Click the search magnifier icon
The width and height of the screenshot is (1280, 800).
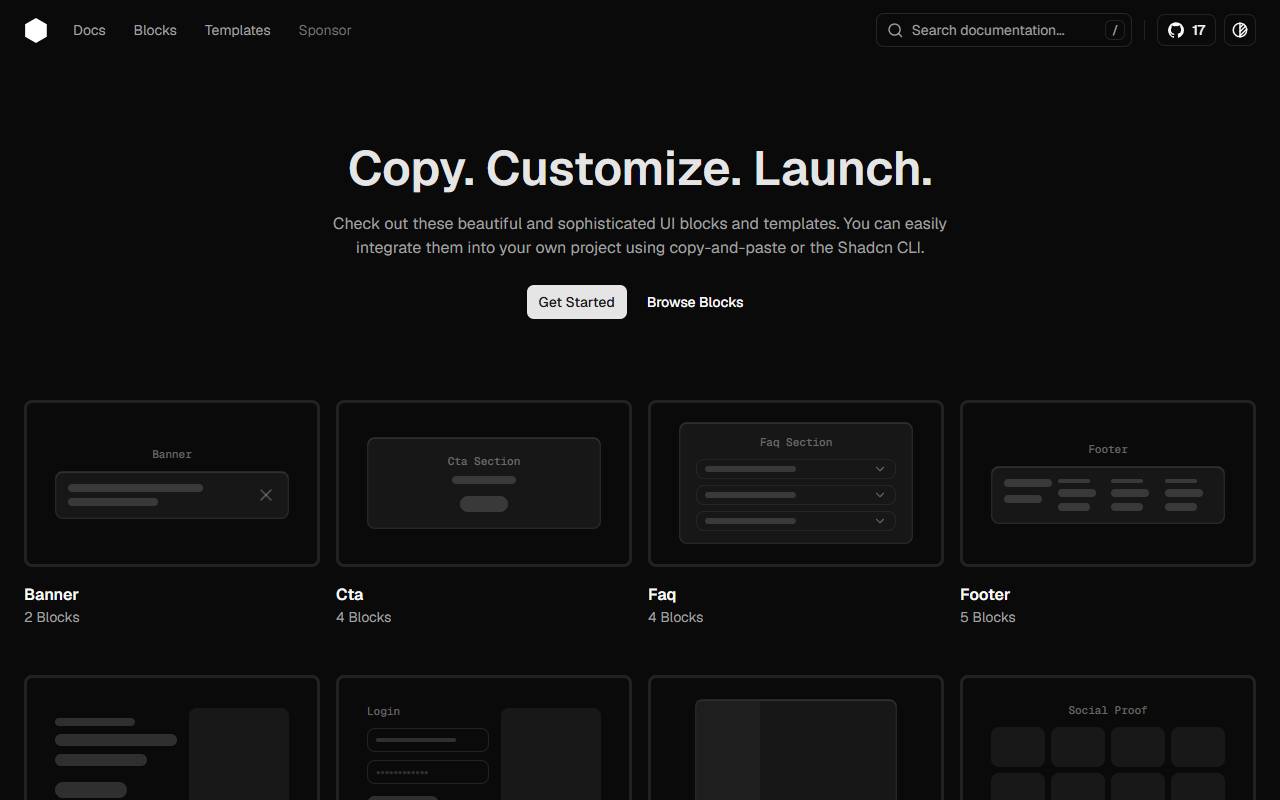pos(895,30)
